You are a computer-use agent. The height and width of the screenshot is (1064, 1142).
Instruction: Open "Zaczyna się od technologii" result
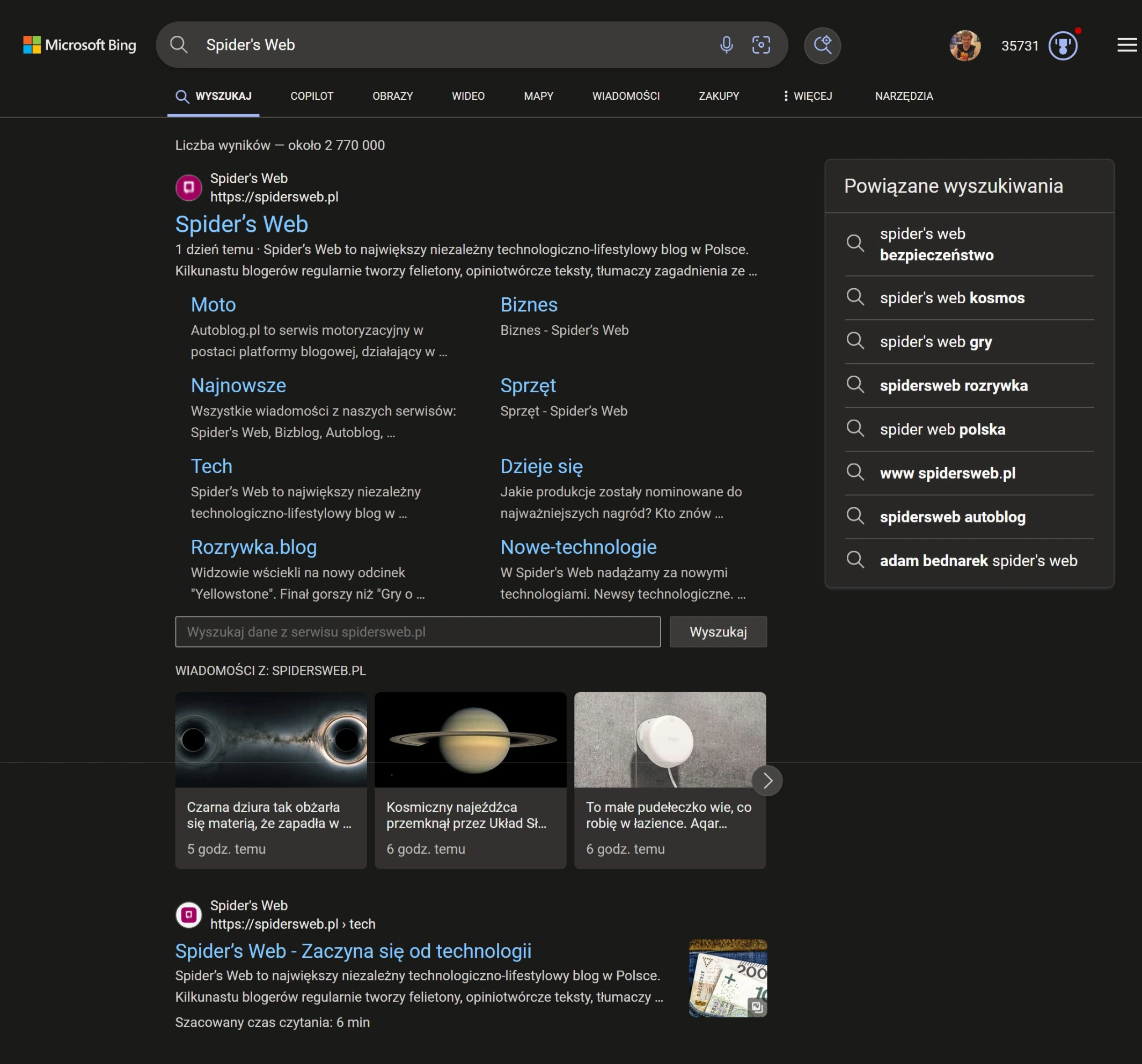pyautogui.click(x=353, y=951)
